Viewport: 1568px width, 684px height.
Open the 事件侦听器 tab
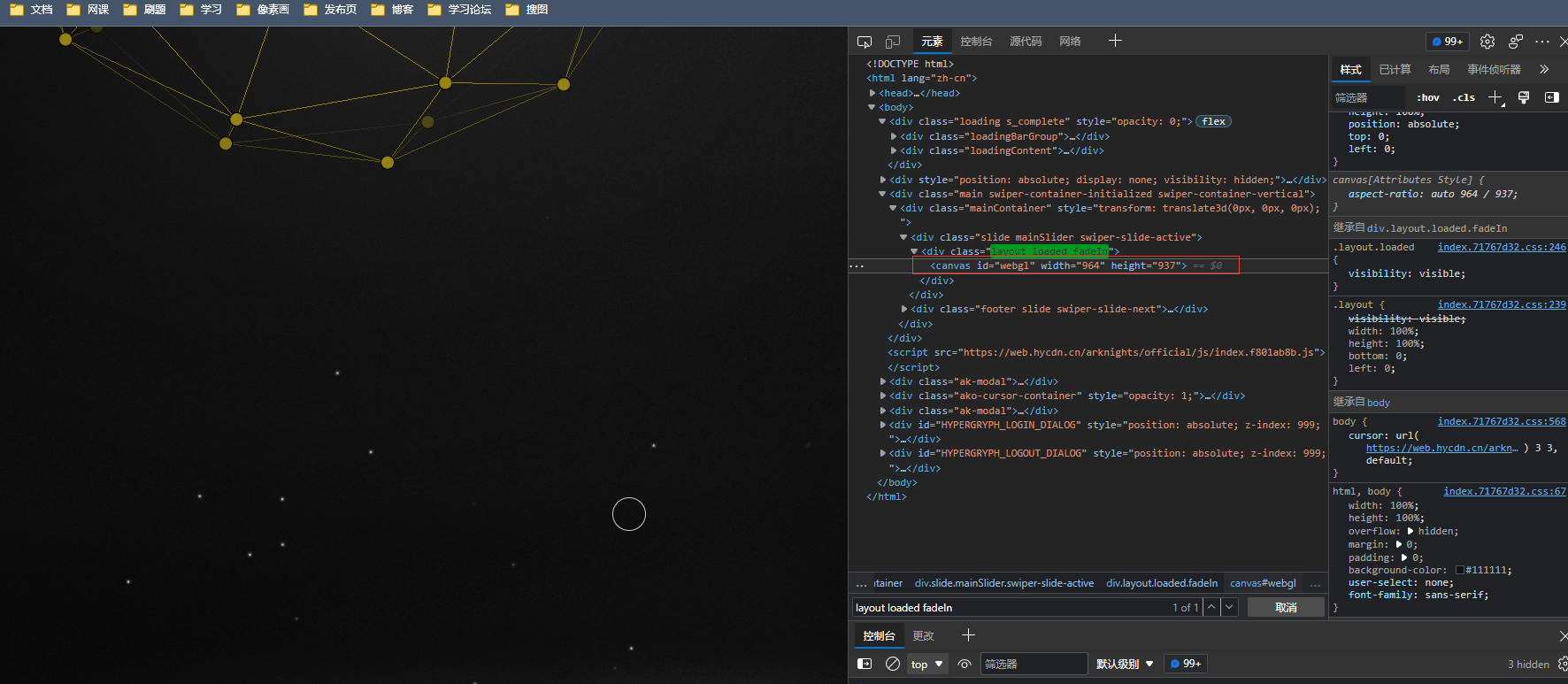pos(1494,69)
